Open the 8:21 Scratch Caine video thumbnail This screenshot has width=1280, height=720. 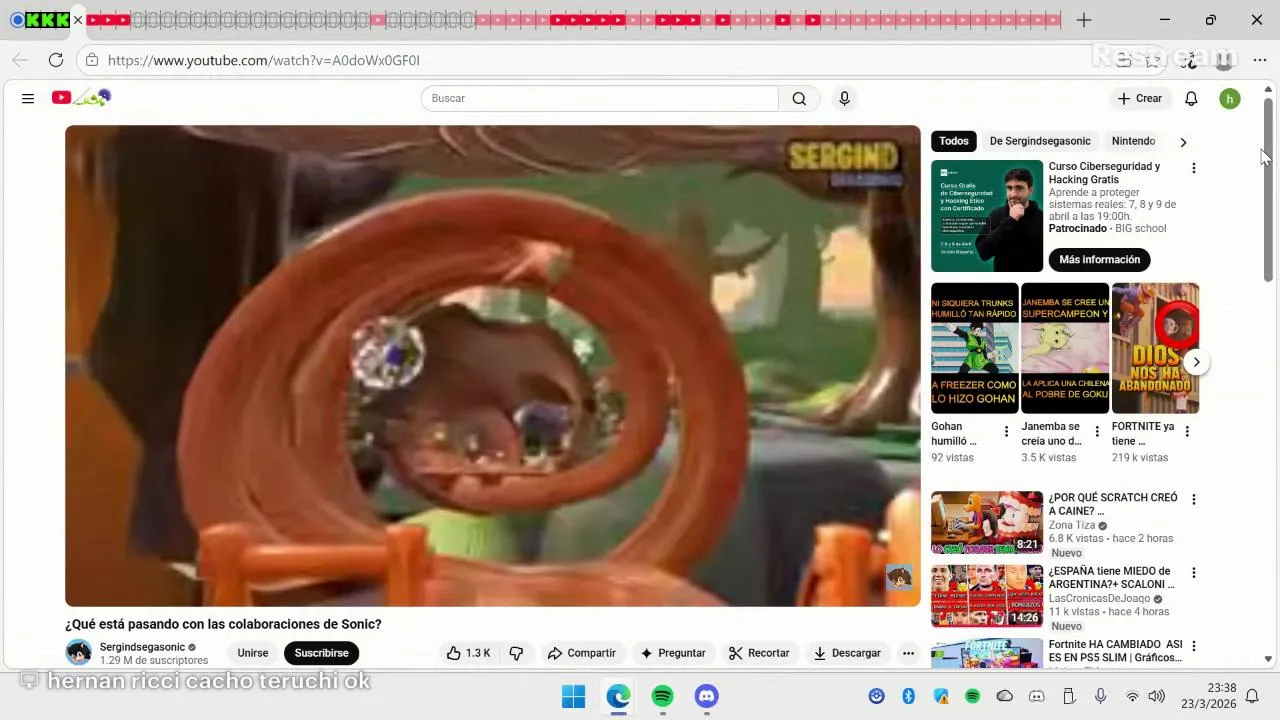987,522
